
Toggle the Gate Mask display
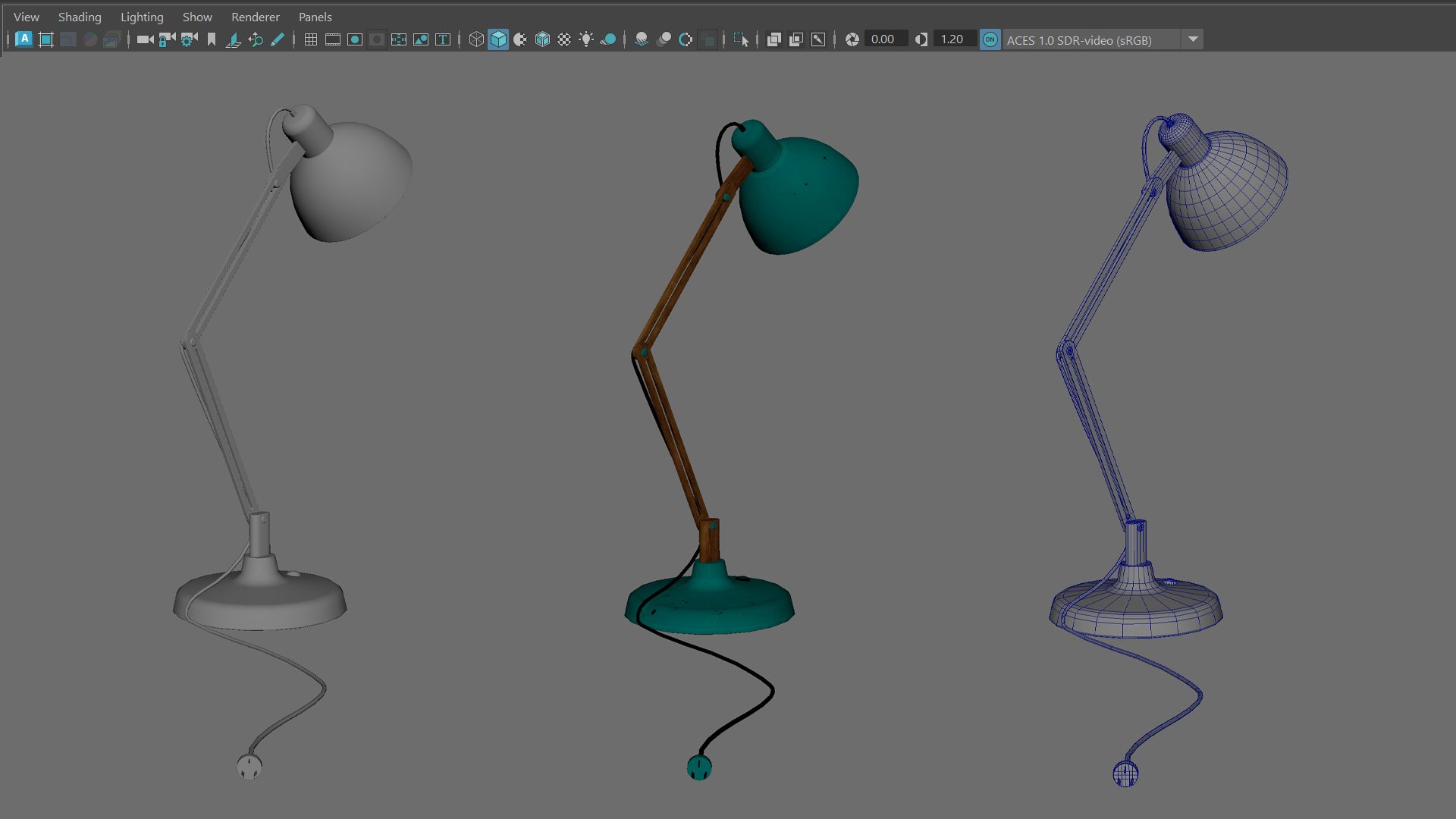pyautogui.click(x=377, y=39)
